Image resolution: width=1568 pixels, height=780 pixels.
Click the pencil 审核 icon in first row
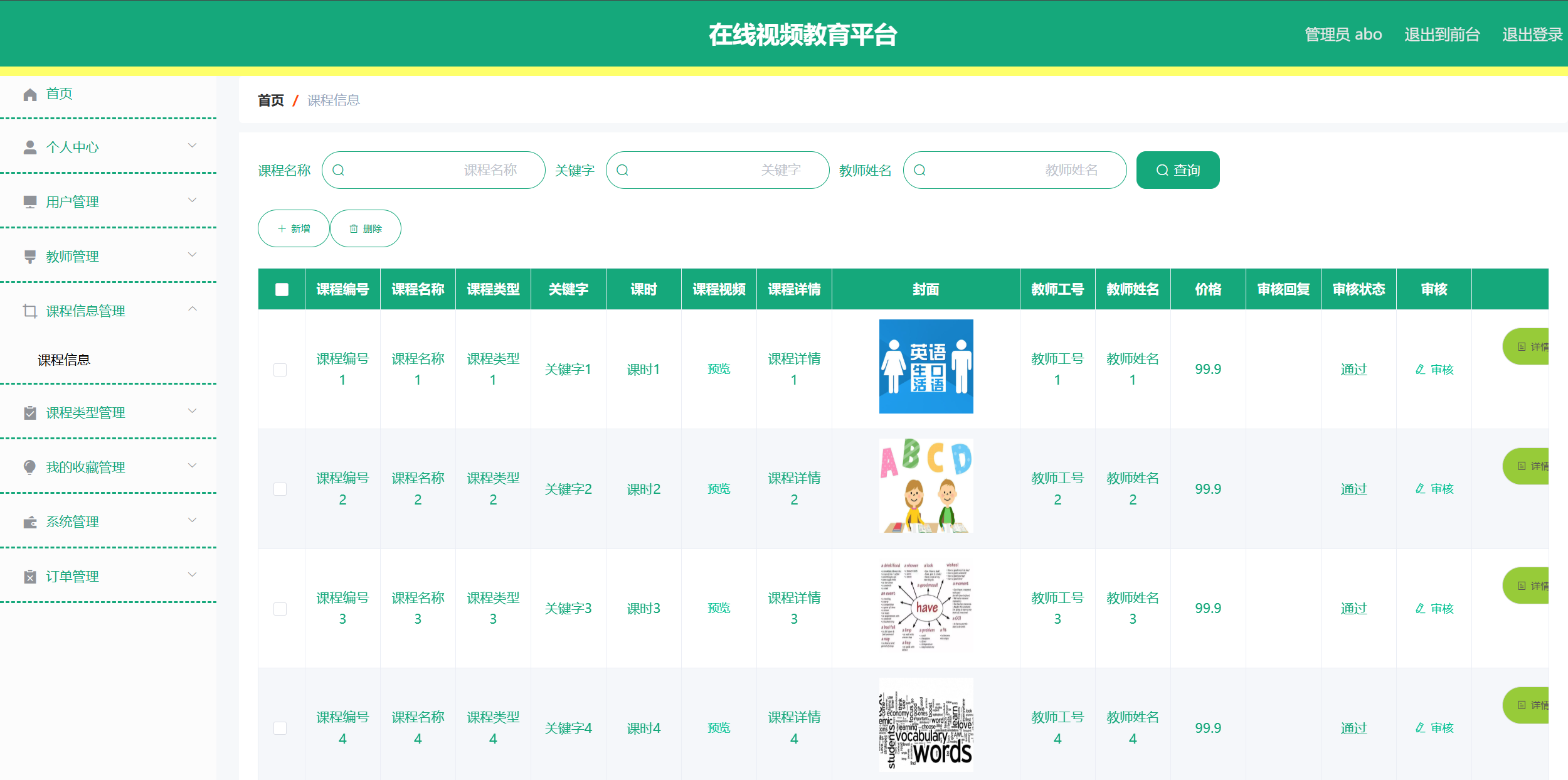click(1421, 370)
